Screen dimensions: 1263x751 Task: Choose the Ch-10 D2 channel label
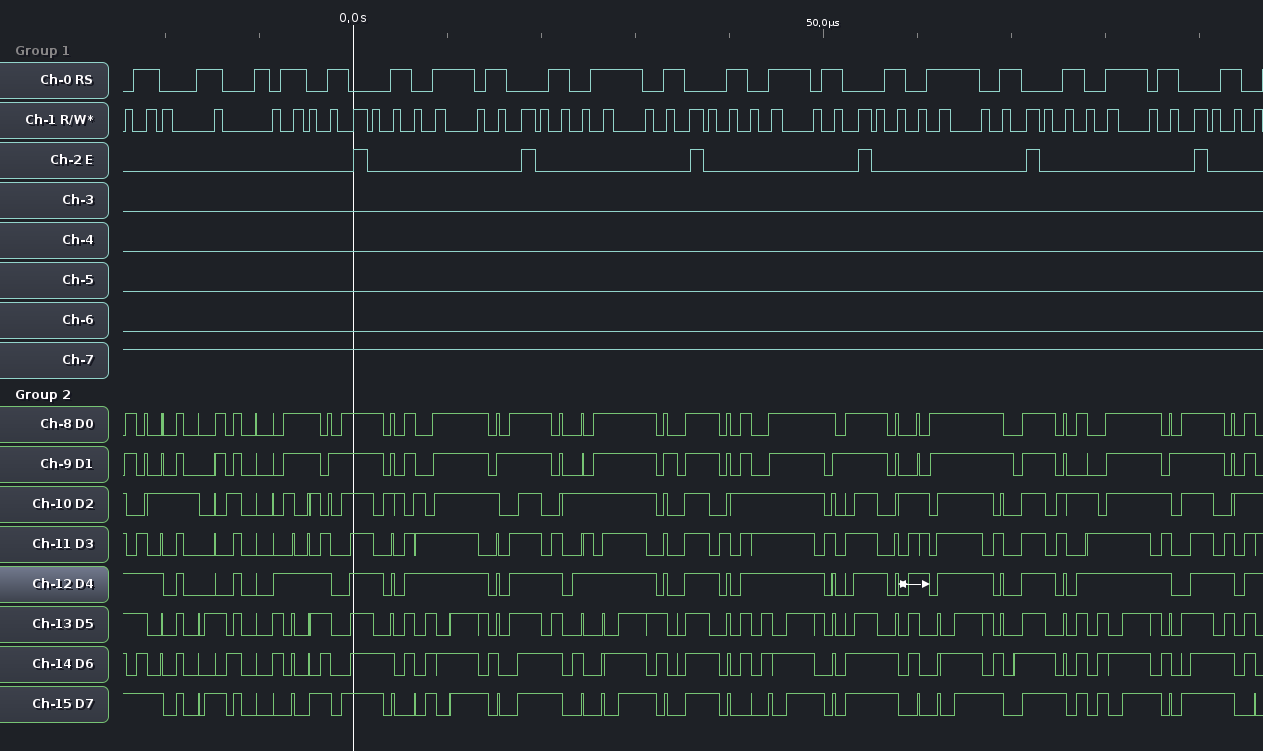(x=55, y=504)
